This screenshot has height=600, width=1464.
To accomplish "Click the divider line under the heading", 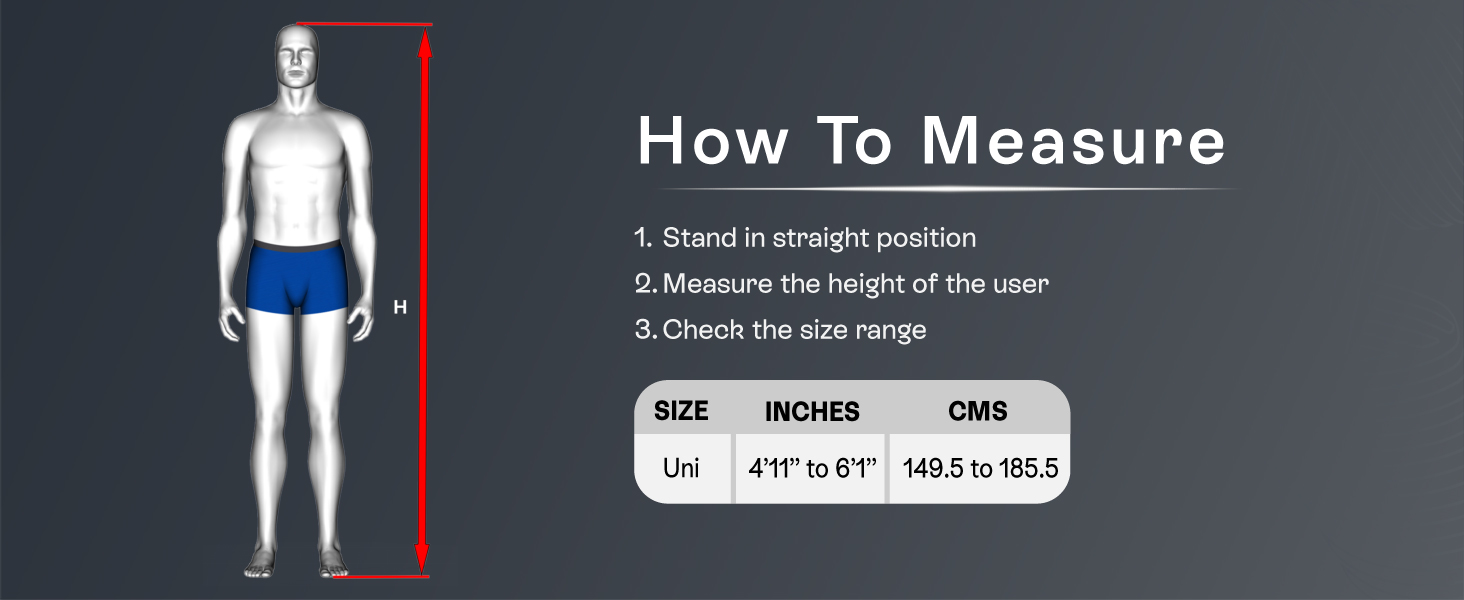I will [947, 189].
